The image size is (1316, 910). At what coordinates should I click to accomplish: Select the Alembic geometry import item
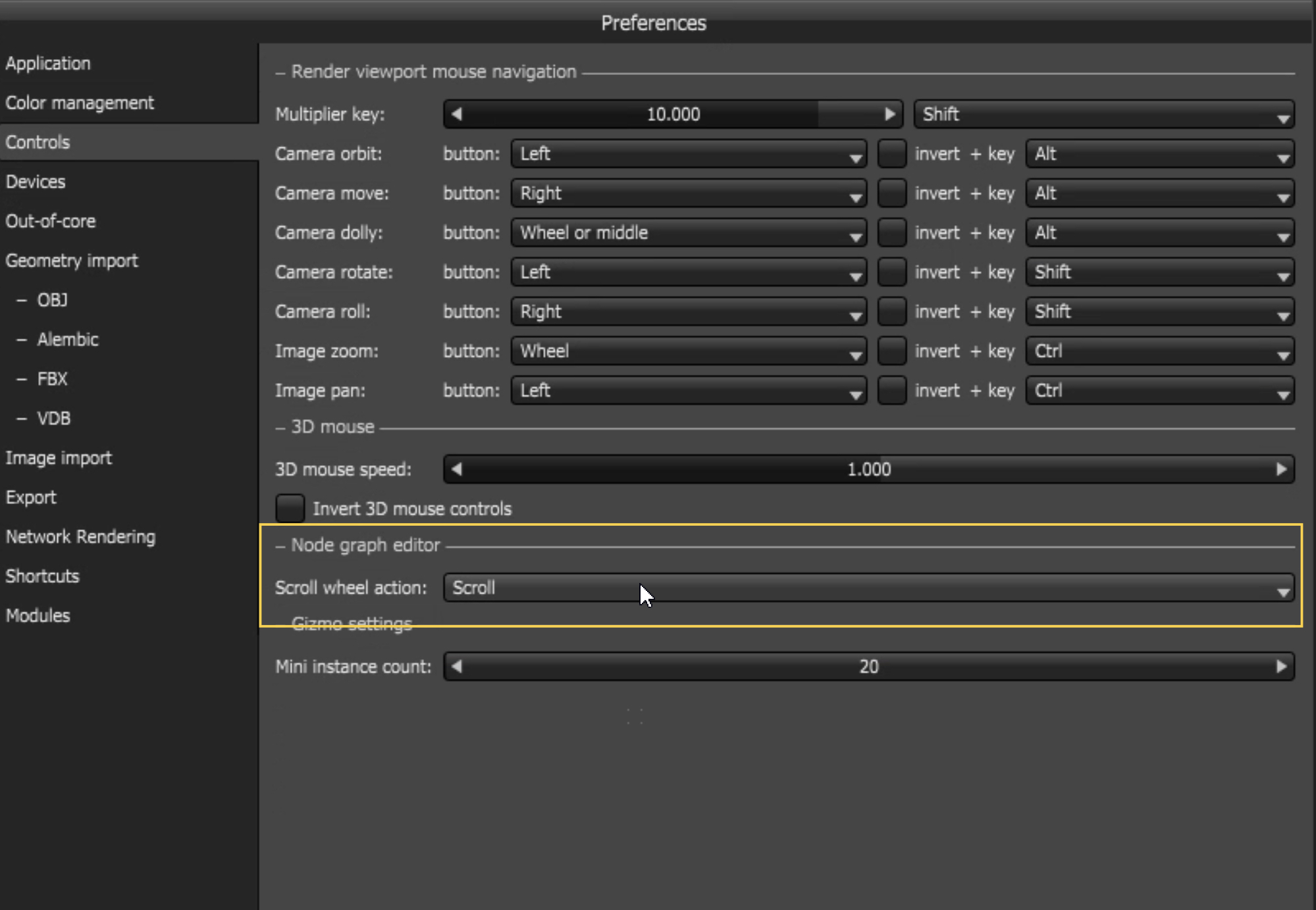click(x=67, y=340)
